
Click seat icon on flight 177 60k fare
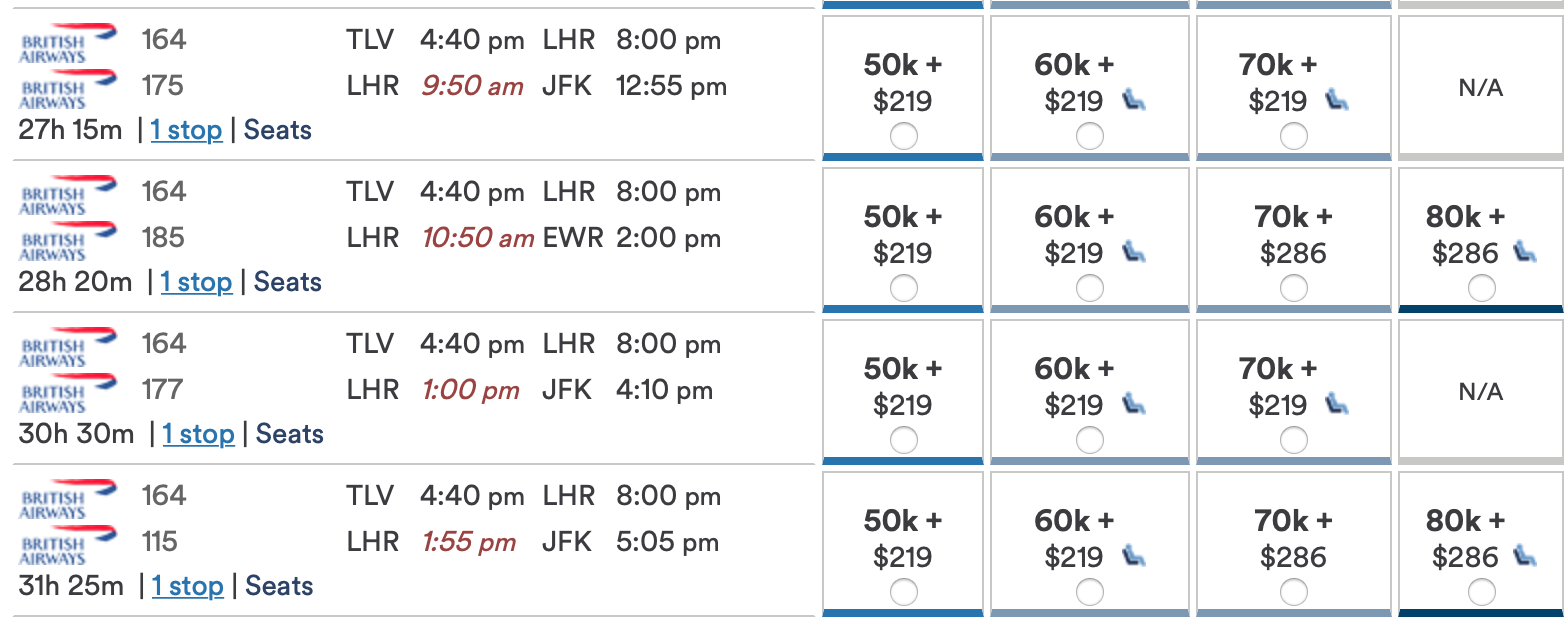1133,404
